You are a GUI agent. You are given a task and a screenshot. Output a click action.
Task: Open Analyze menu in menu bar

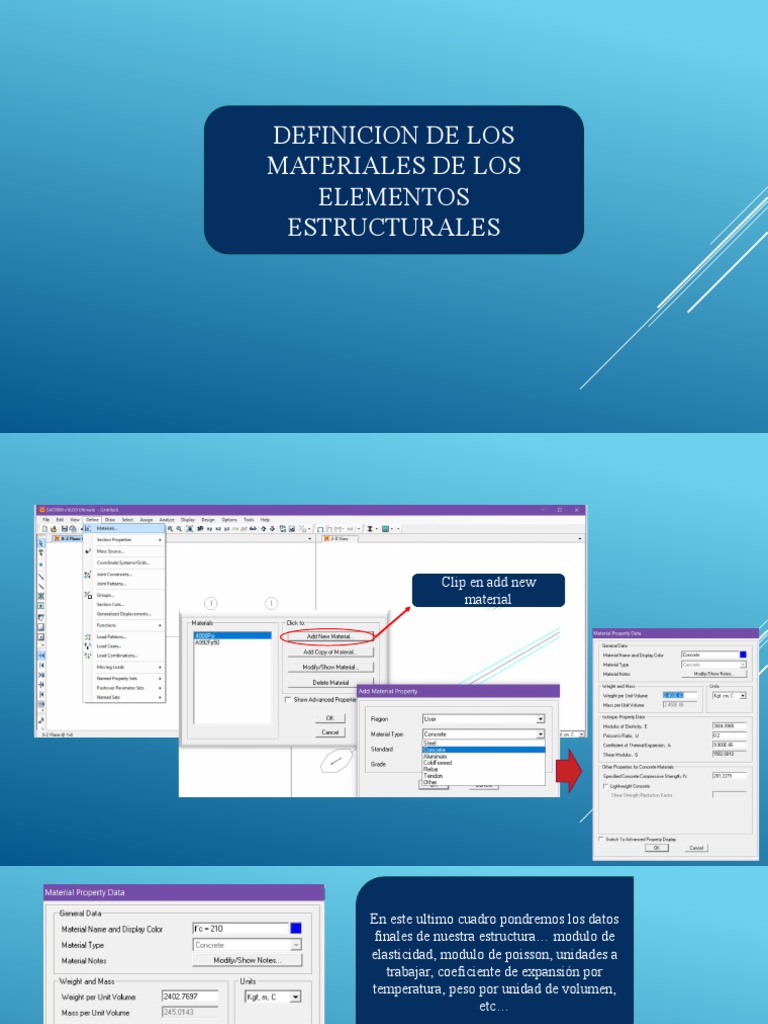[x=167, y=519]
